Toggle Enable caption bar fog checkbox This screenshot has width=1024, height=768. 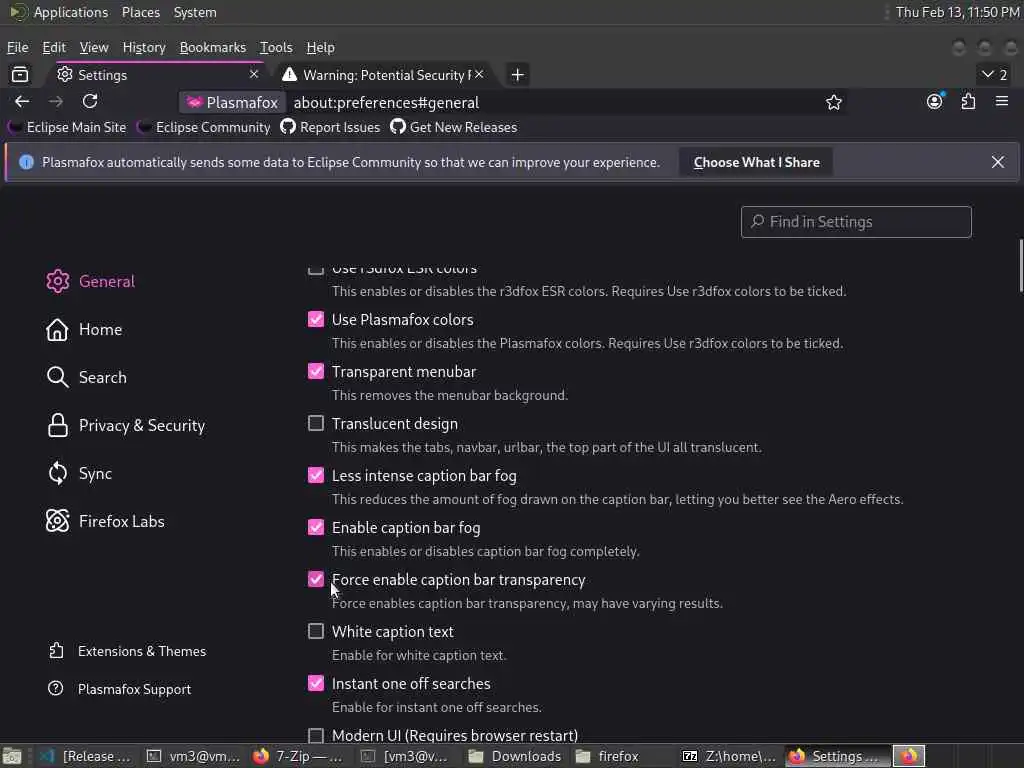pos(315,527)
